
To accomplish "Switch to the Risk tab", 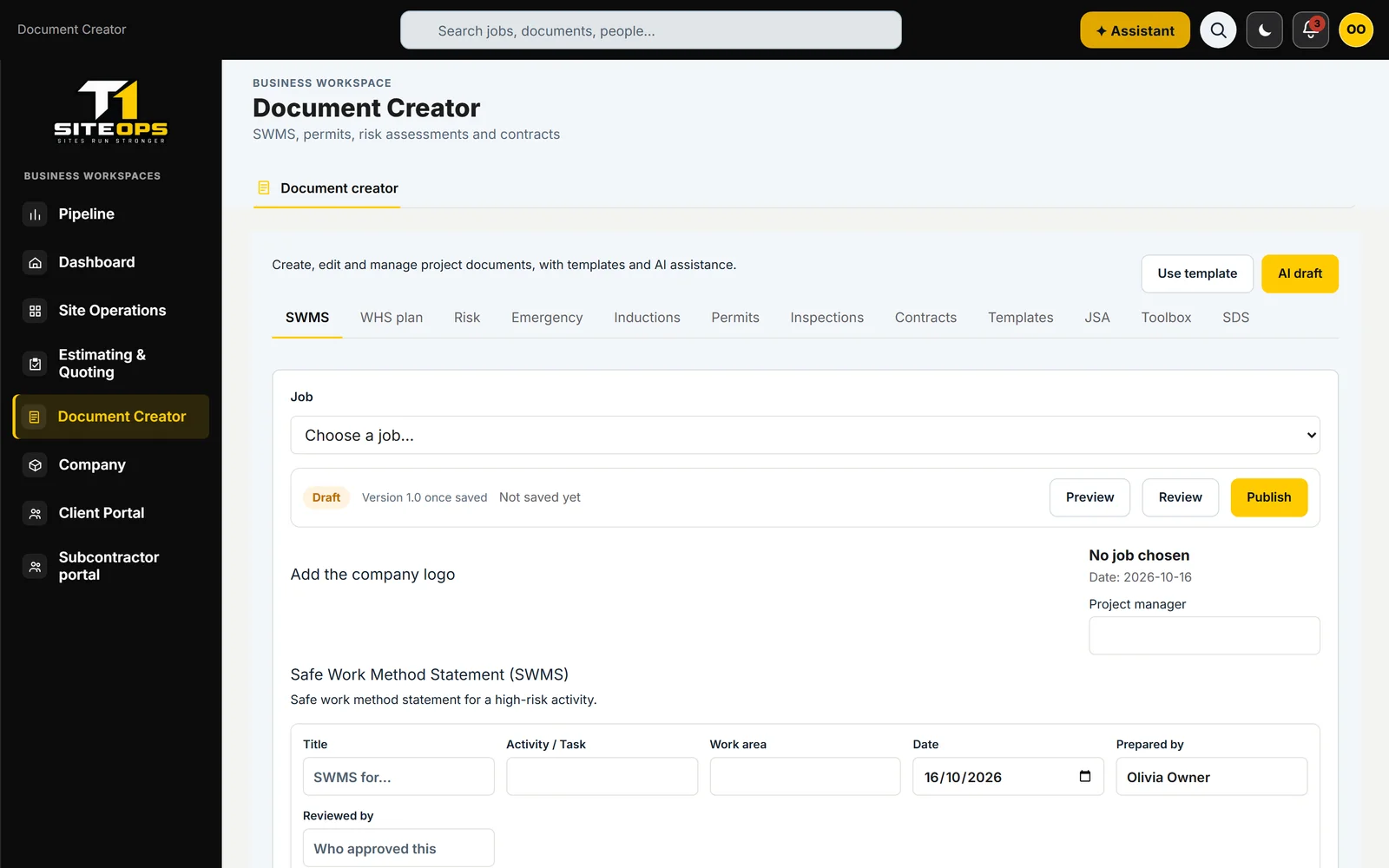I will click(x=467, y=318).
